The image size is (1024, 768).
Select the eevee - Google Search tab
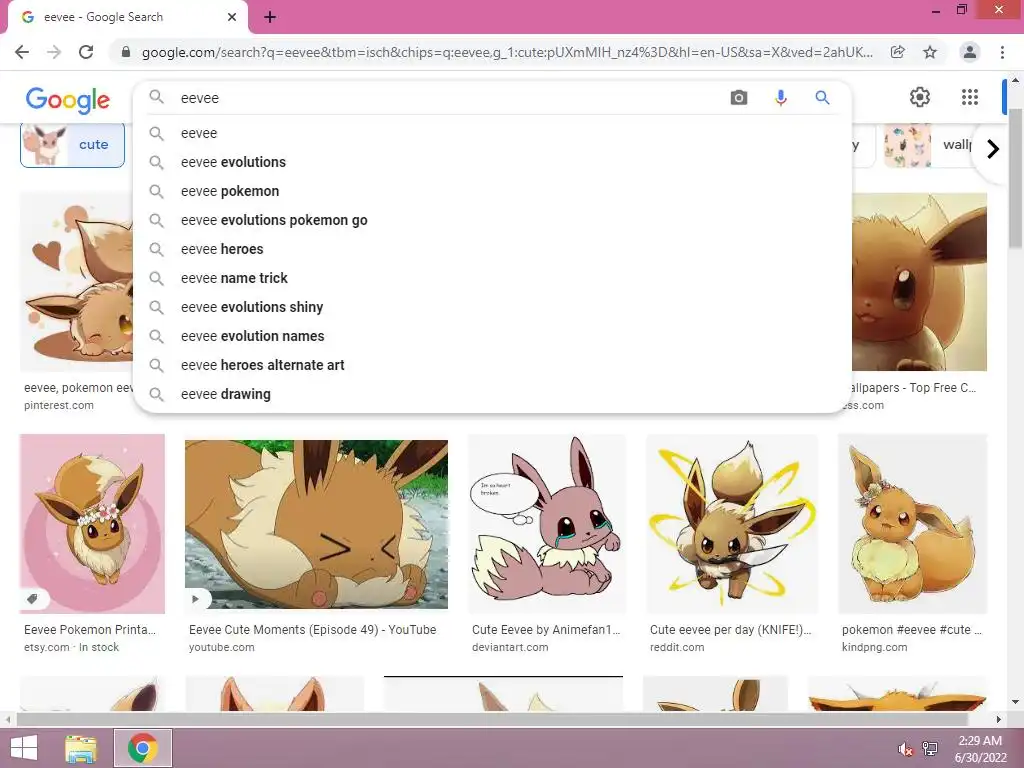127,17
